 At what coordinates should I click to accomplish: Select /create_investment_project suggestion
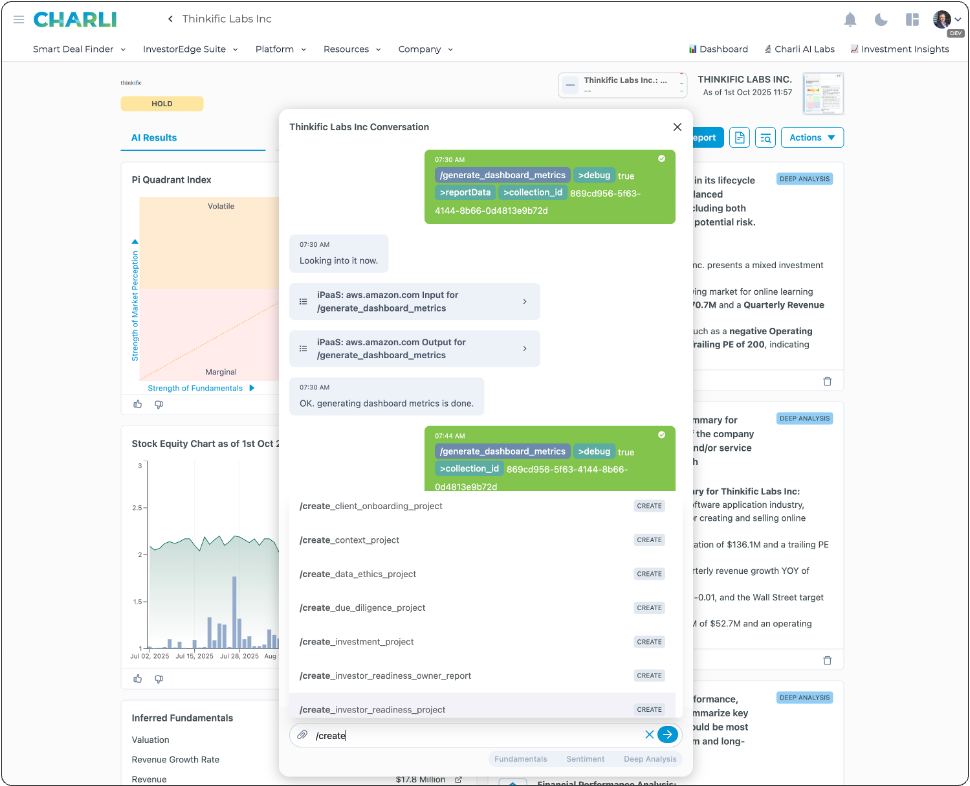pyautogui.click(x=482, y=642)
